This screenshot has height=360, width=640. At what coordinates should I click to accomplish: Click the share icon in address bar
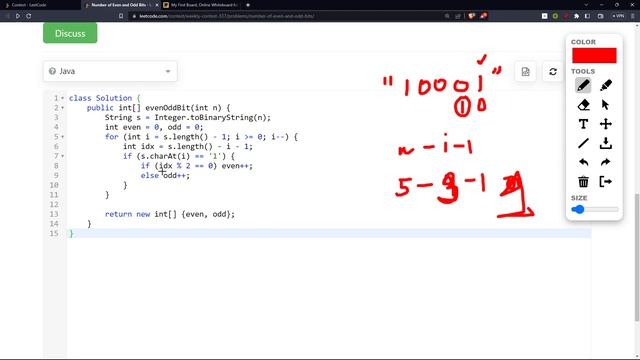[458, 16]
